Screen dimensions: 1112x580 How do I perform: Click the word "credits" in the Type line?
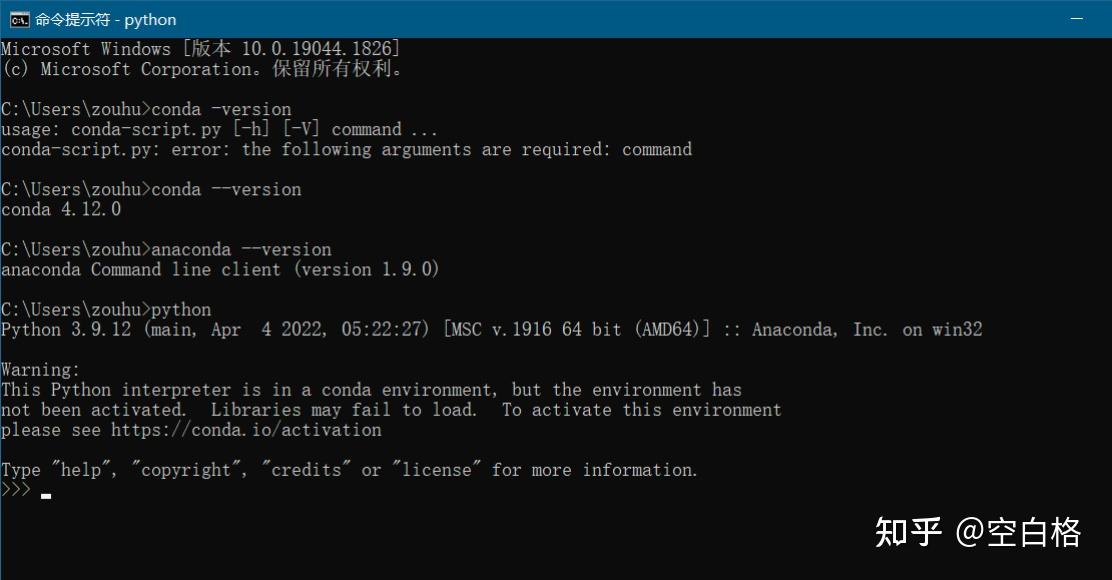point(306,470)
